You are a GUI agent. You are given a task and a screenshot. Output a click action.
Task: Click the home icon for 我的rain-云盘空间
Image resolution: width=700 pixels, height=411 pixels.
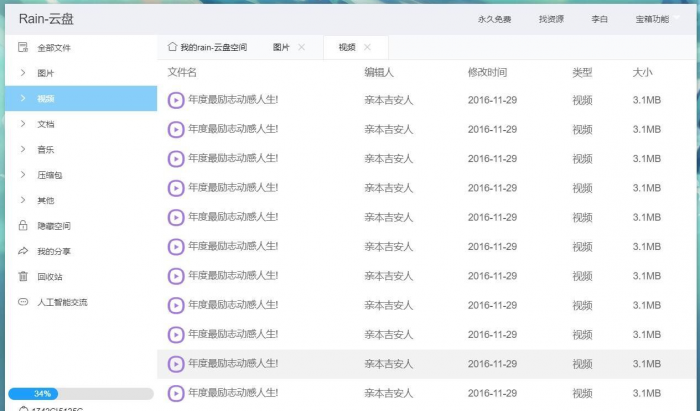172,47
